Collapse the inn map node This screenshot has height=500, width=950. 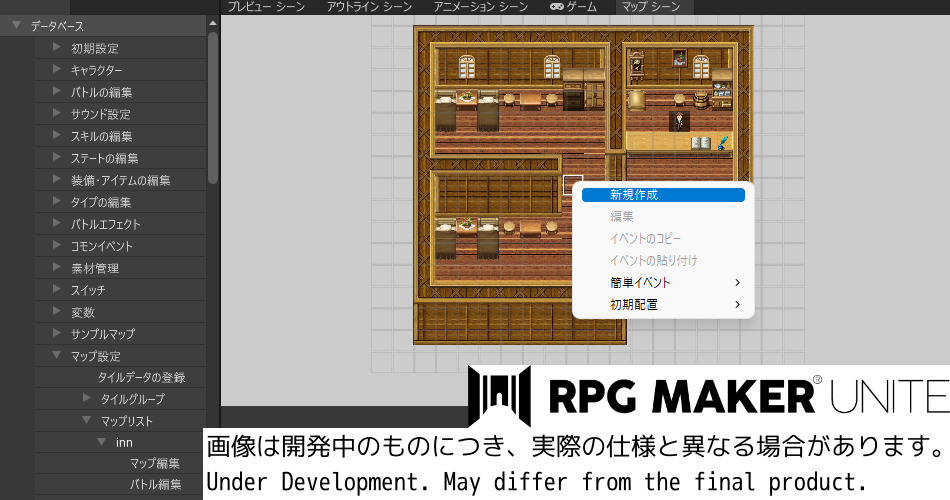pos(101,442)
